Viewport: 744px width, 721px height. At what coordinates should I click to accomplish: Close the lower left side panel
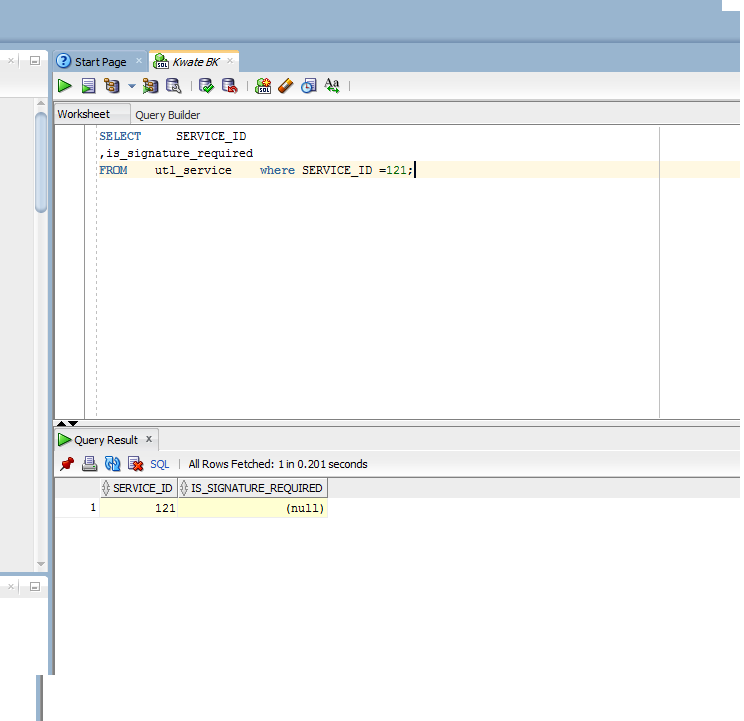(11, 587)
